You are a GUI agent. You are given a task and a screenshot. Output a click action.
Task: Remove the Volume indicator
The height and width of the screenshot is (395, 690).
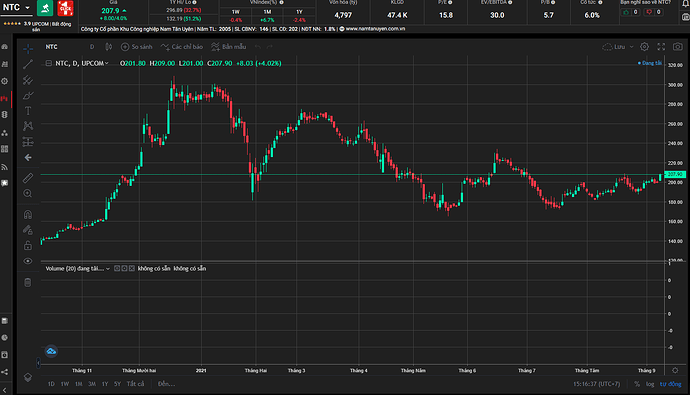pyautogui.click(x=132, y=268)
